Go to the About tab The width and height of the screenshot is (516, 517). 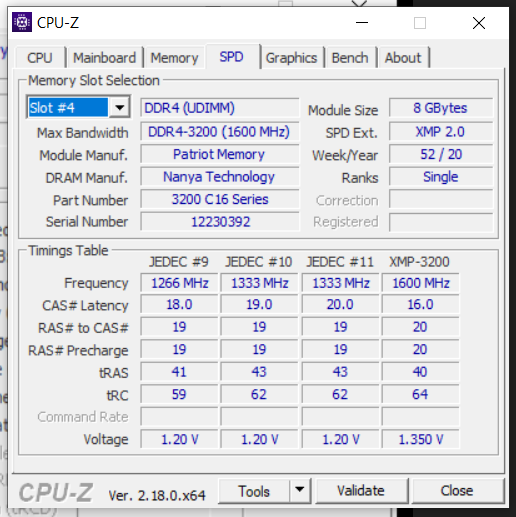[x=403, y=58]
